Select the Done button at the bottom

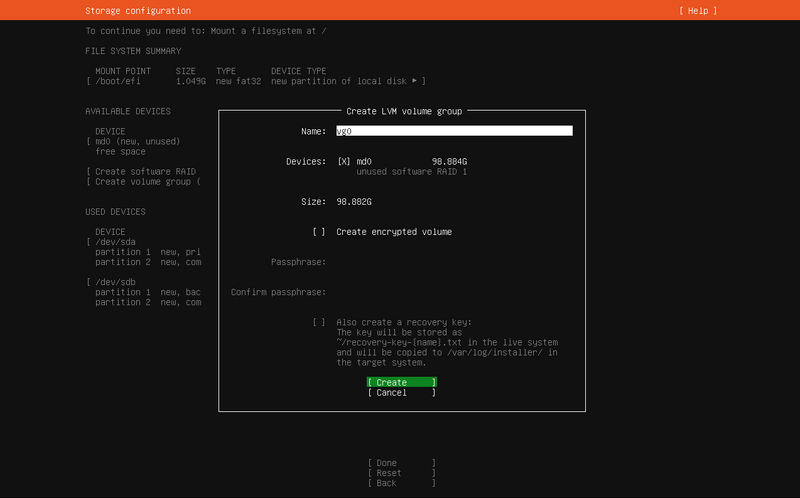point(402,463)
